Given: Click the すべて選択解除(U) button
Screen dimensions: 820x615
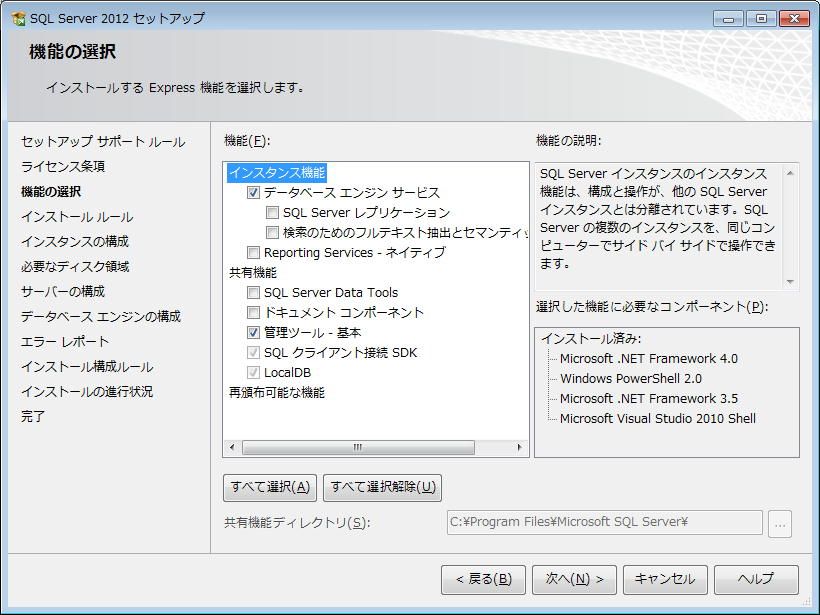Looking at the screenshot, I should click(x=383, y=487).
